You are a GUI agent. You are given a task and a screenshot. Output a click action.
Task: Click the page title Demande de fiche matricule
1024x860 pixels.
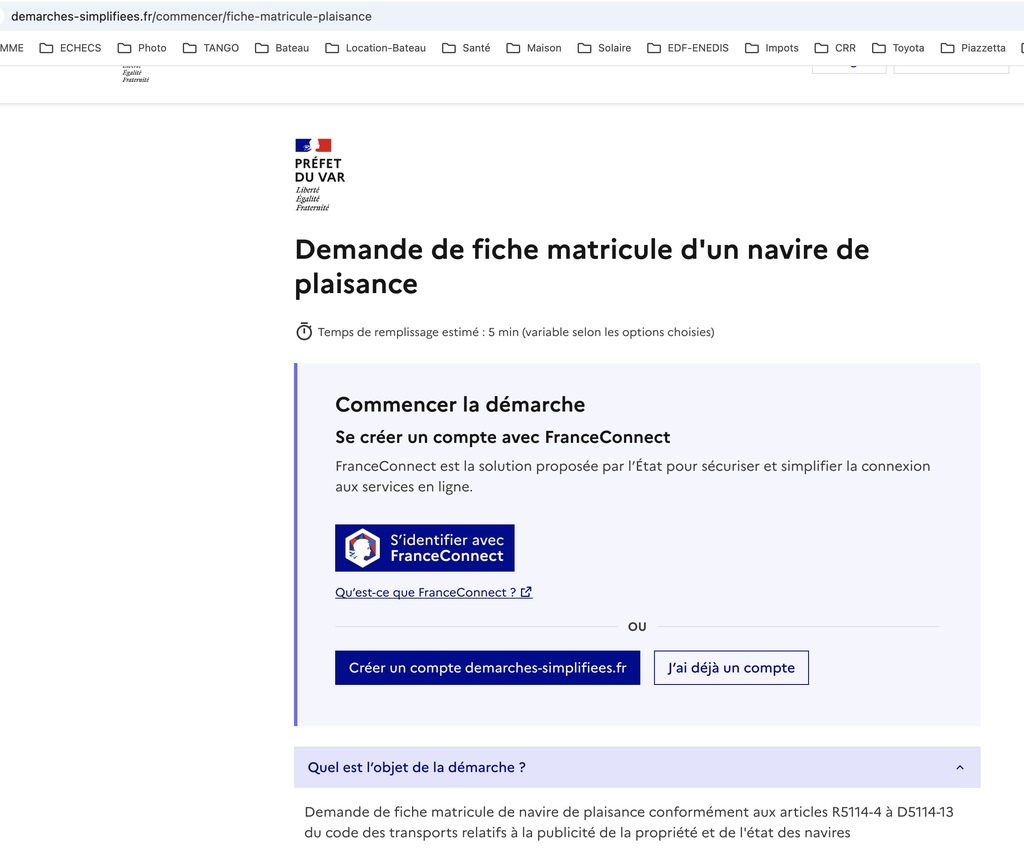pos(582,266)
